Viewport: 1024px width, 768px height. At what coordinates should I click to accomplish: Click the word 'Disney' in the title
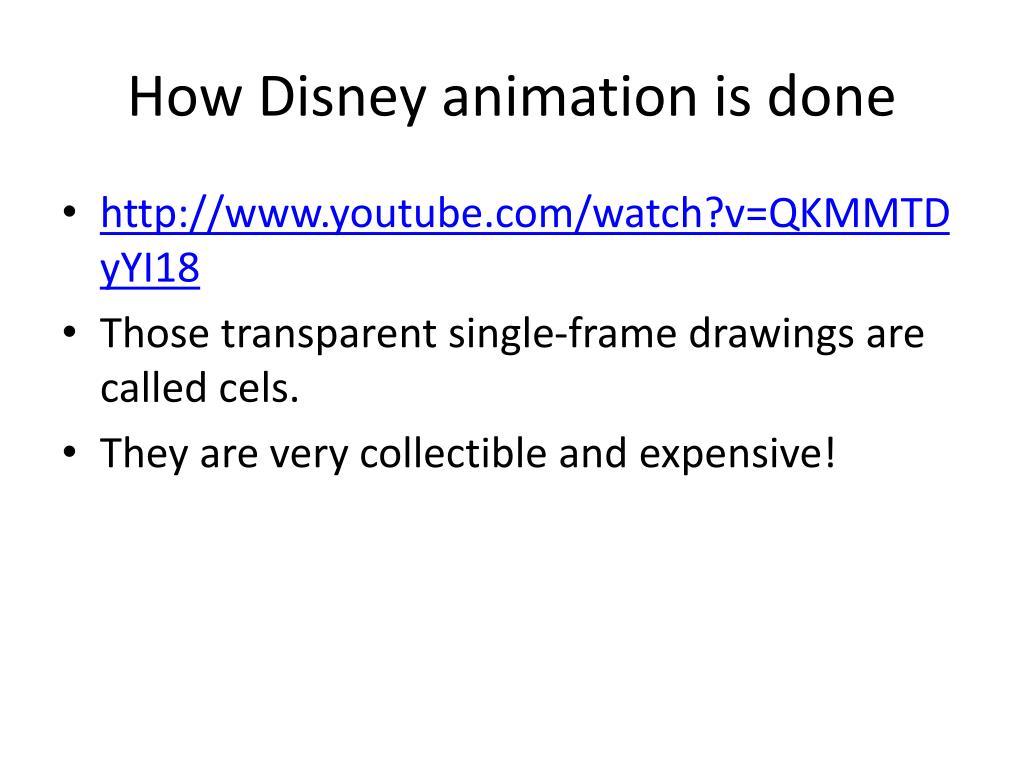[x=342, y=97]
